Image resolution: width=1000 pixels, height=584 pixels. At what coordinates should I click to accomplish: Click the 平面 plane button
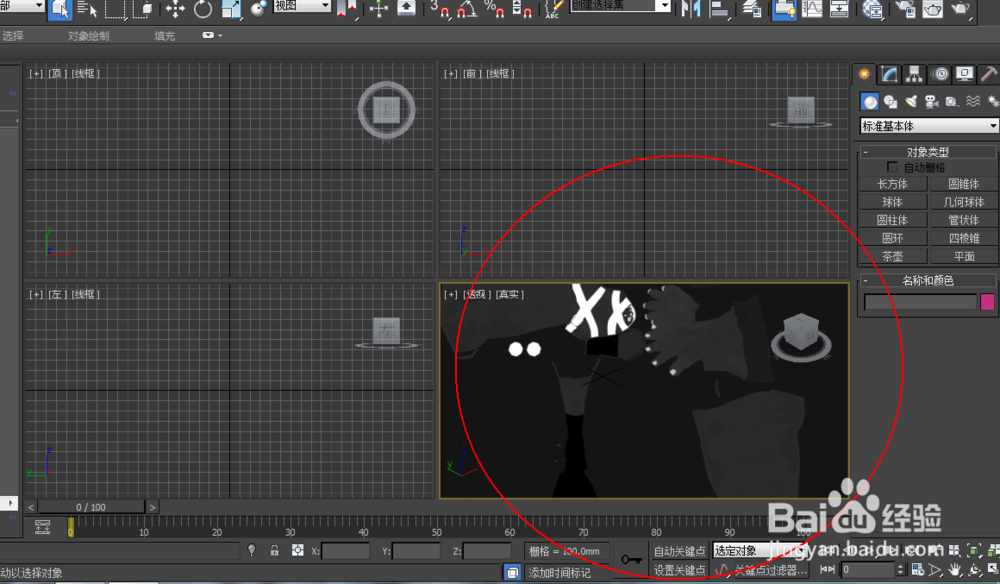(x=964, y=256)
